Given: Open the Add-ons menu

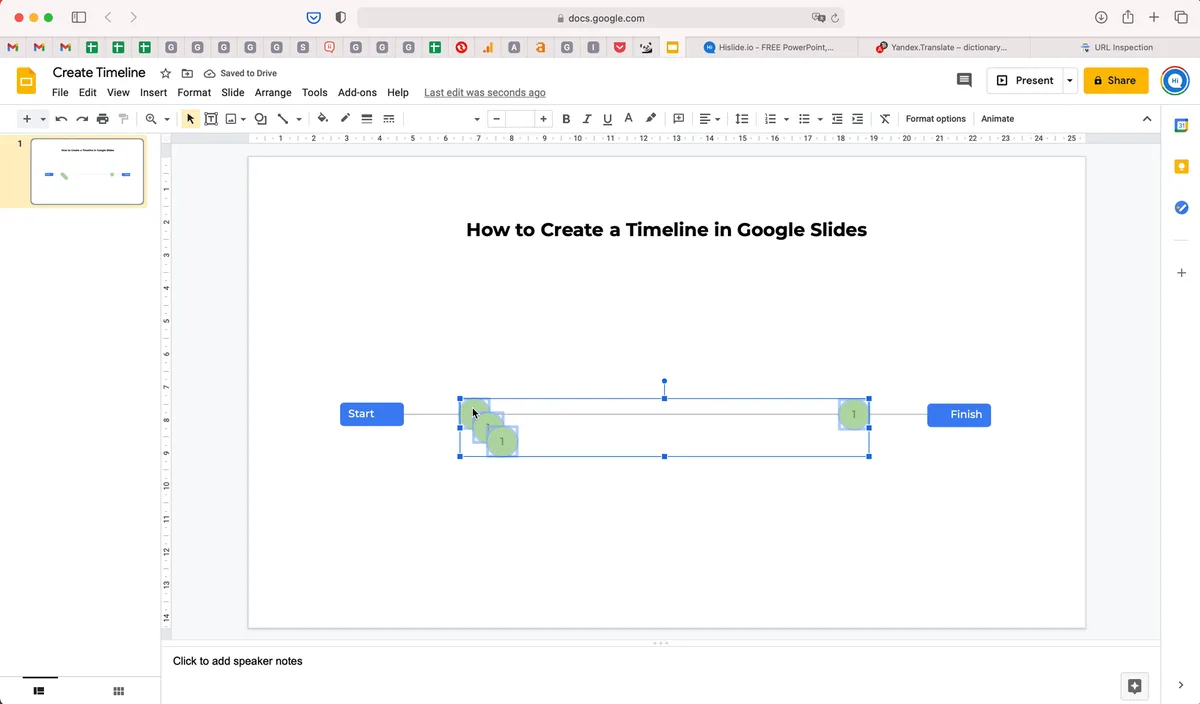Looking at the screenshot, I should [x=357, y=92].
